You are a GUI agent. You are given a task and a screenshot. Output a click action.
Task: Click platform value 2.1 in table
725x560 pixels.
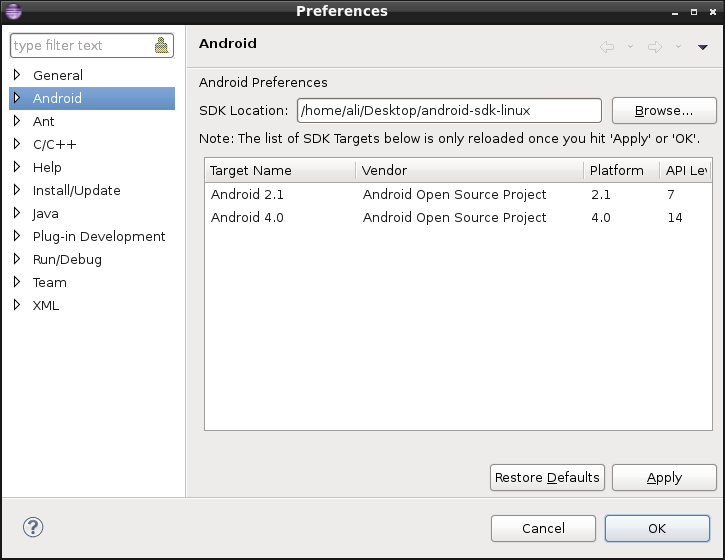pos(601,195)
